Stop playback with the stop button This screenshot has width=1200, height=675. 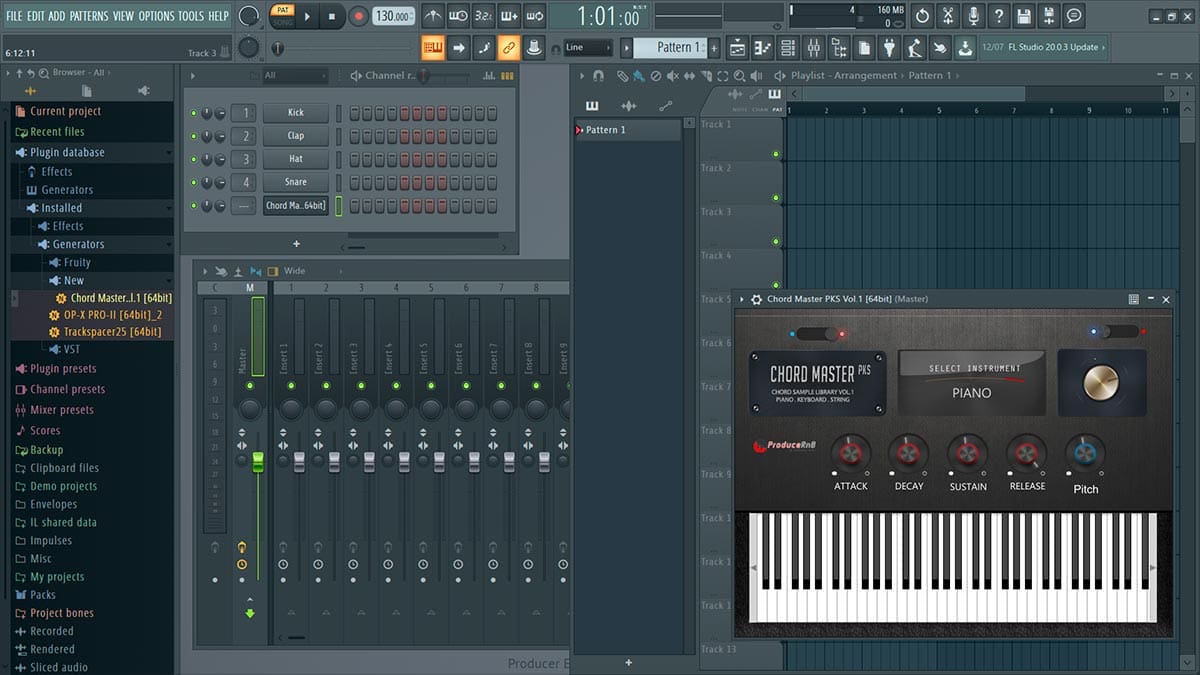[332, 16]
